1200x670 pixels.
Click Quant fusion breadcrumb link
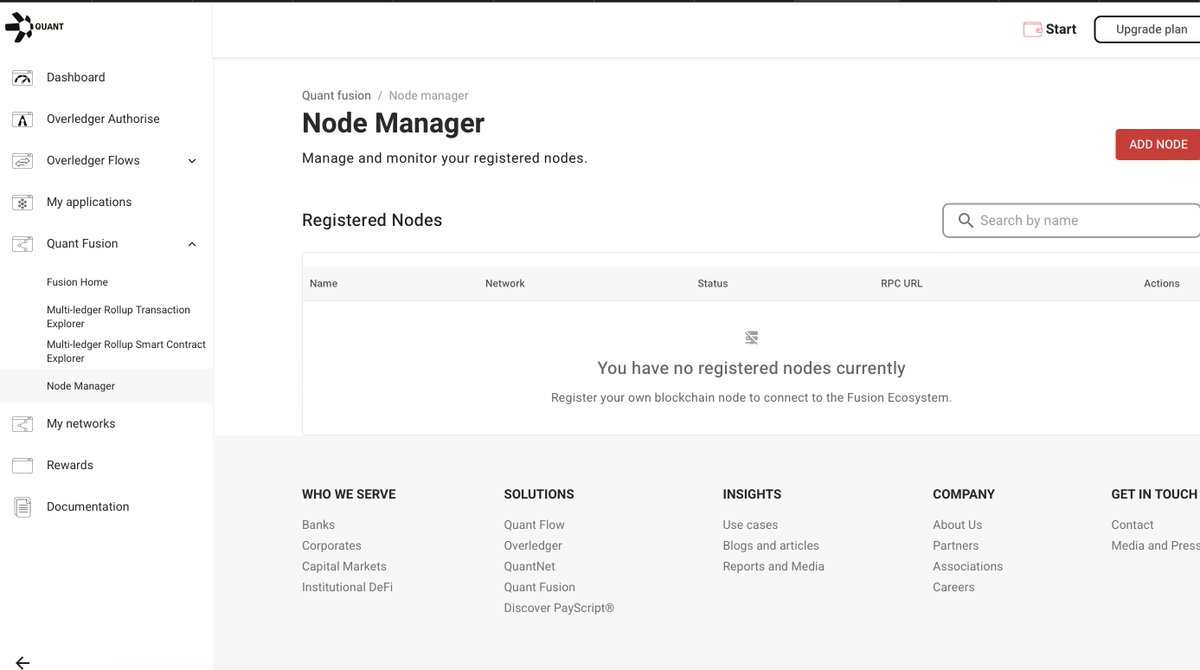(336, 96)
